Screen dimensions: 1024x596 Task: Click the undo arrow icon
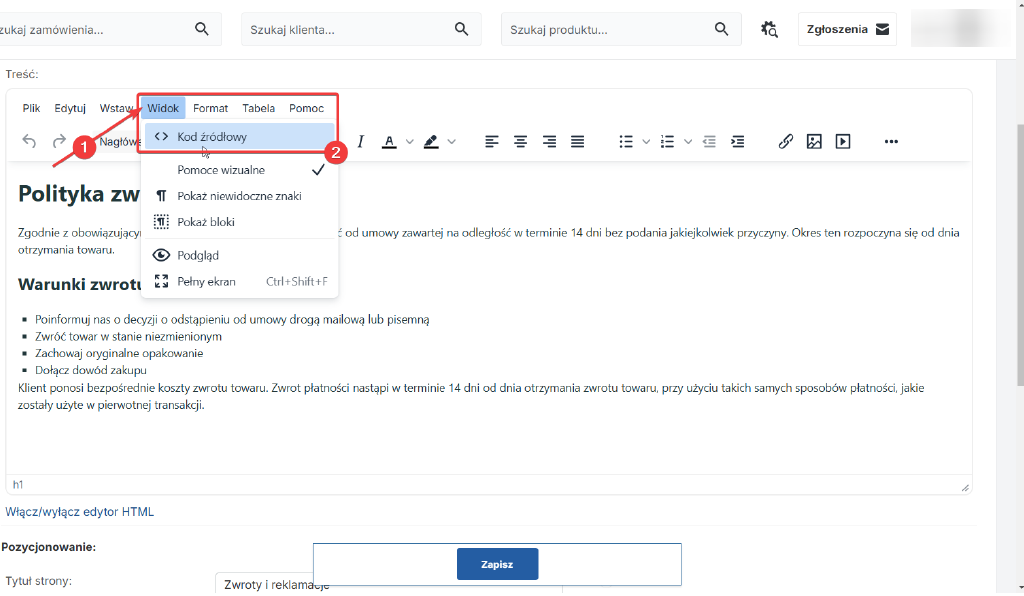click(x=29, y=141)
